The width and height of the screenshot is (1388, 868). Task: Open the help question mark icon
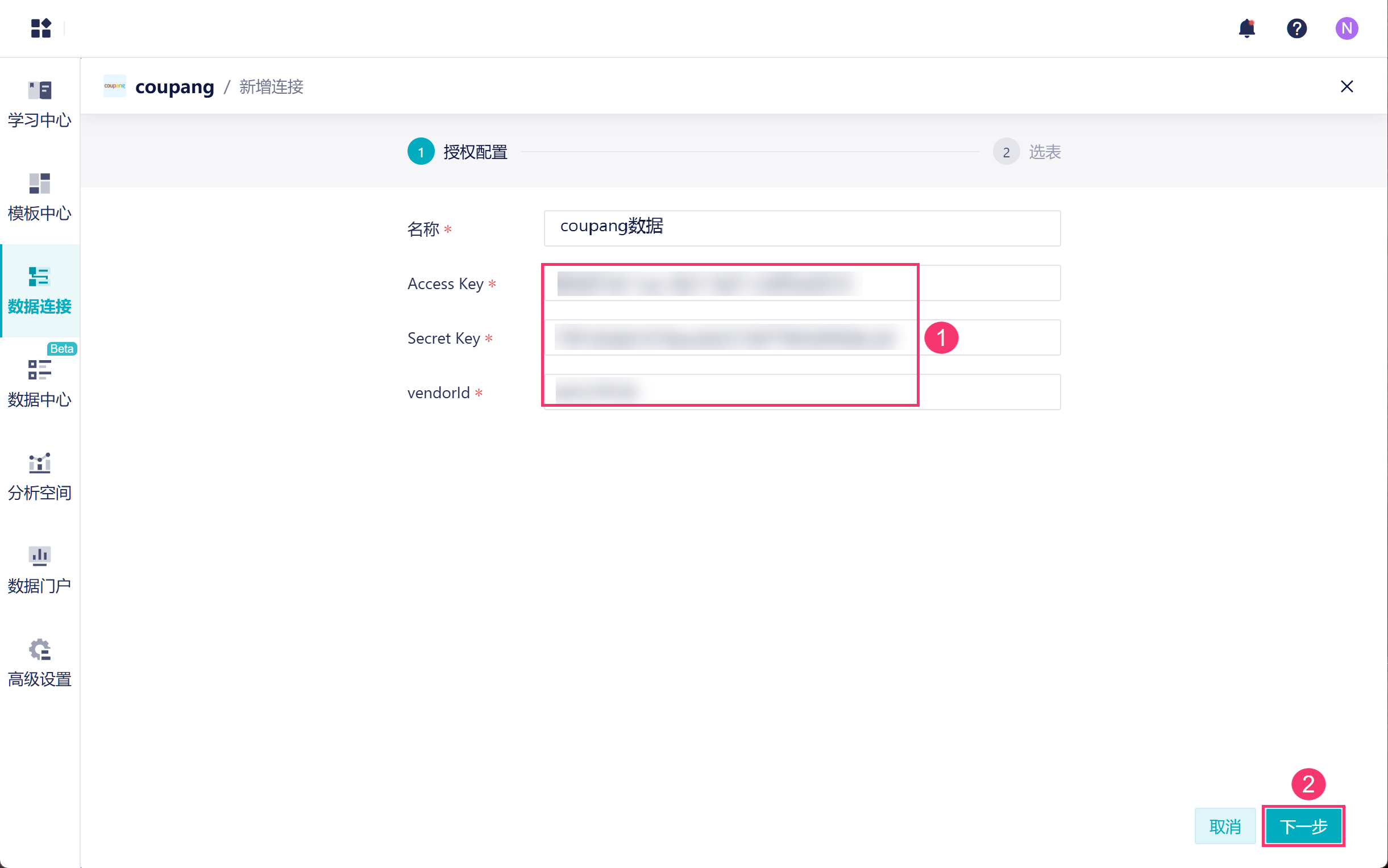click(x=1296, y=28)
